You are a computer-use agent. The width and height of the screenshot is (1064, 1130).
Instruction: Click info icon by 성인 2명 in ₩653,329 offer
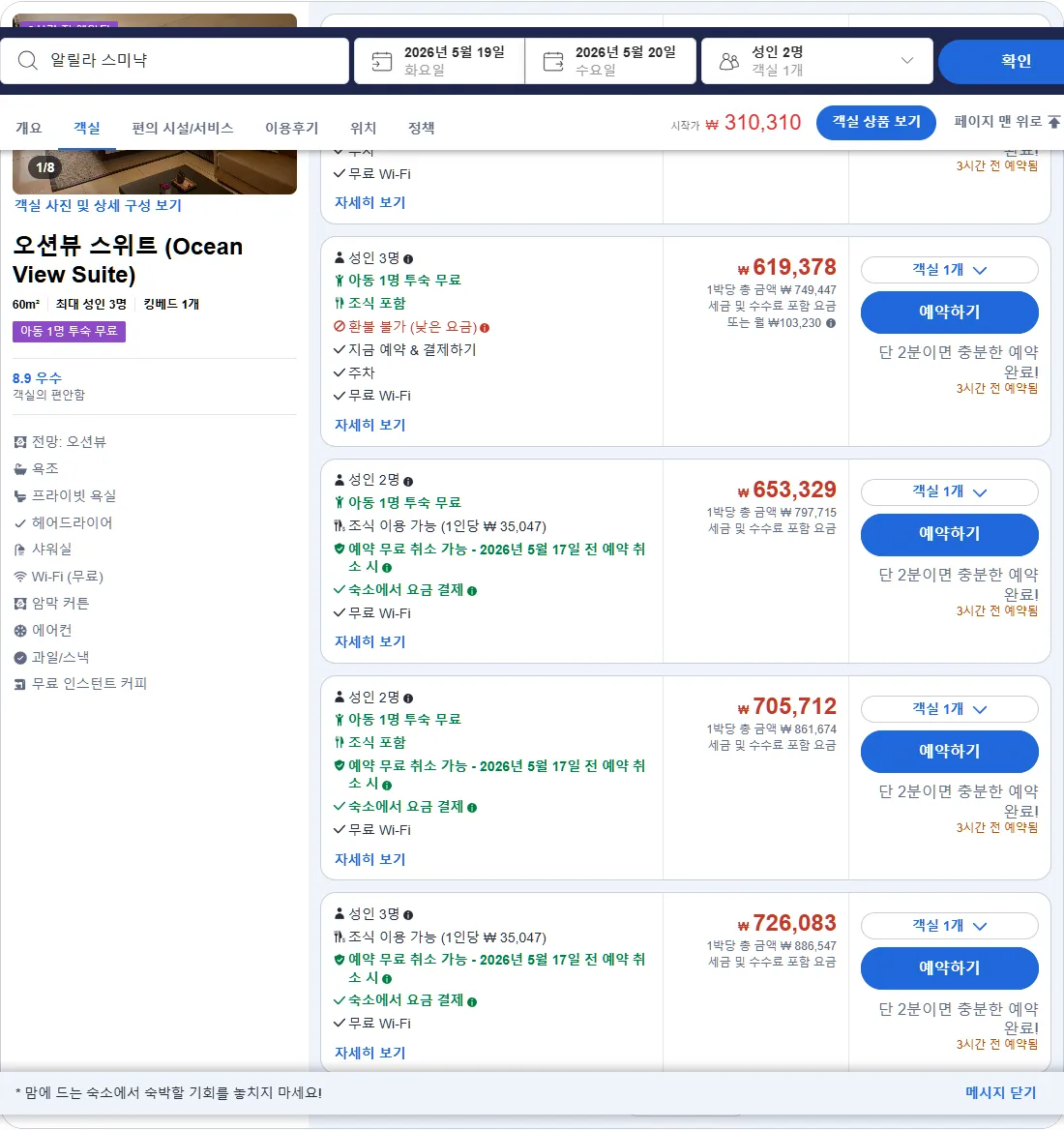[x=408, y=482]
